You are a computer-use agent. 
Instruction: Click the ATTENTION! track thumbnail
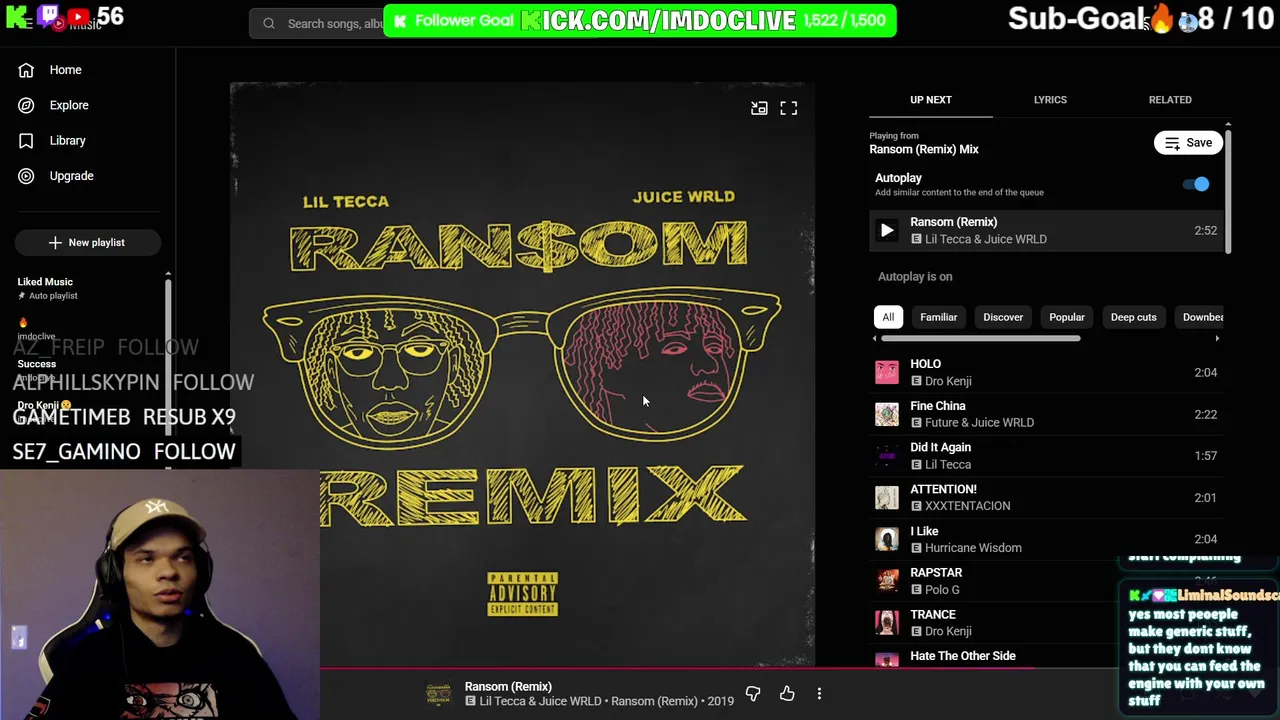pyautogui.click(x=887, y=497)
